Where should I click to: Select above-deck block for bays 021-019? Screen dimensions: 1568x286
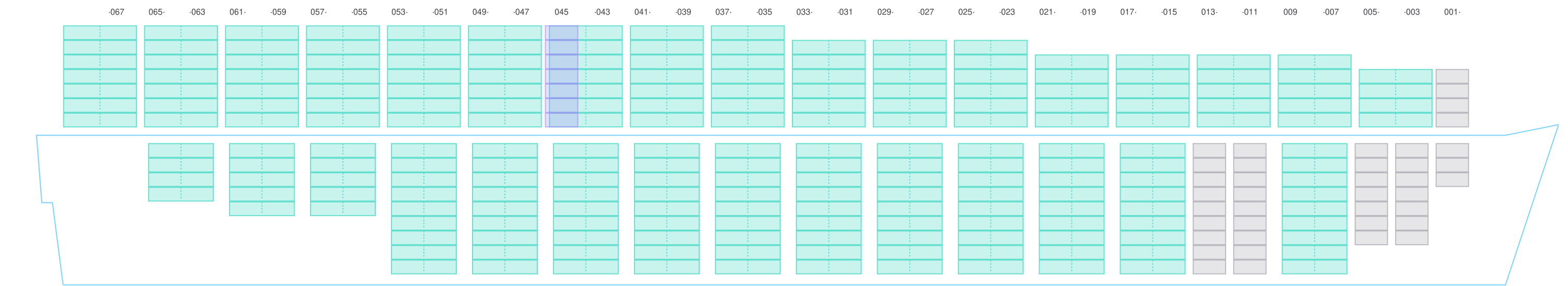1071,91
